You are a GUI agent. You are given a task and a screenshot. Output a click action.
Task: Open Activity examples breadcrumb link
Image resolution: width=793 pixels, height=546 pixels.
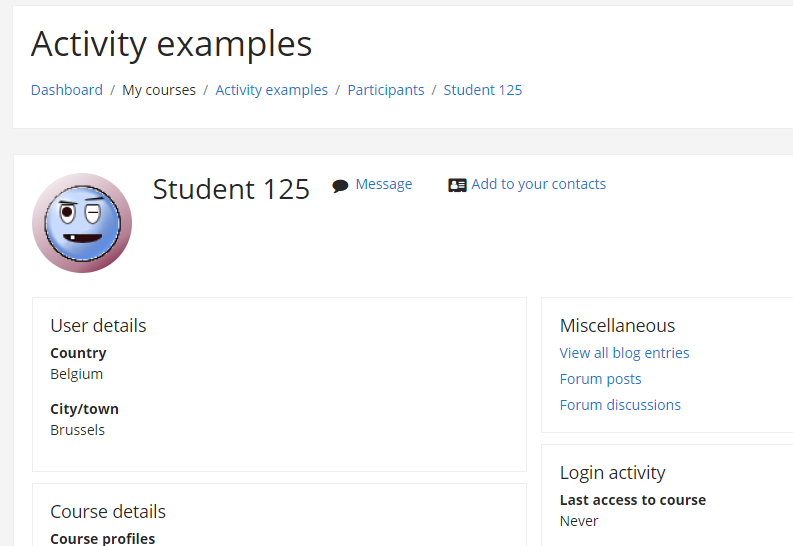tap(272, 90)
